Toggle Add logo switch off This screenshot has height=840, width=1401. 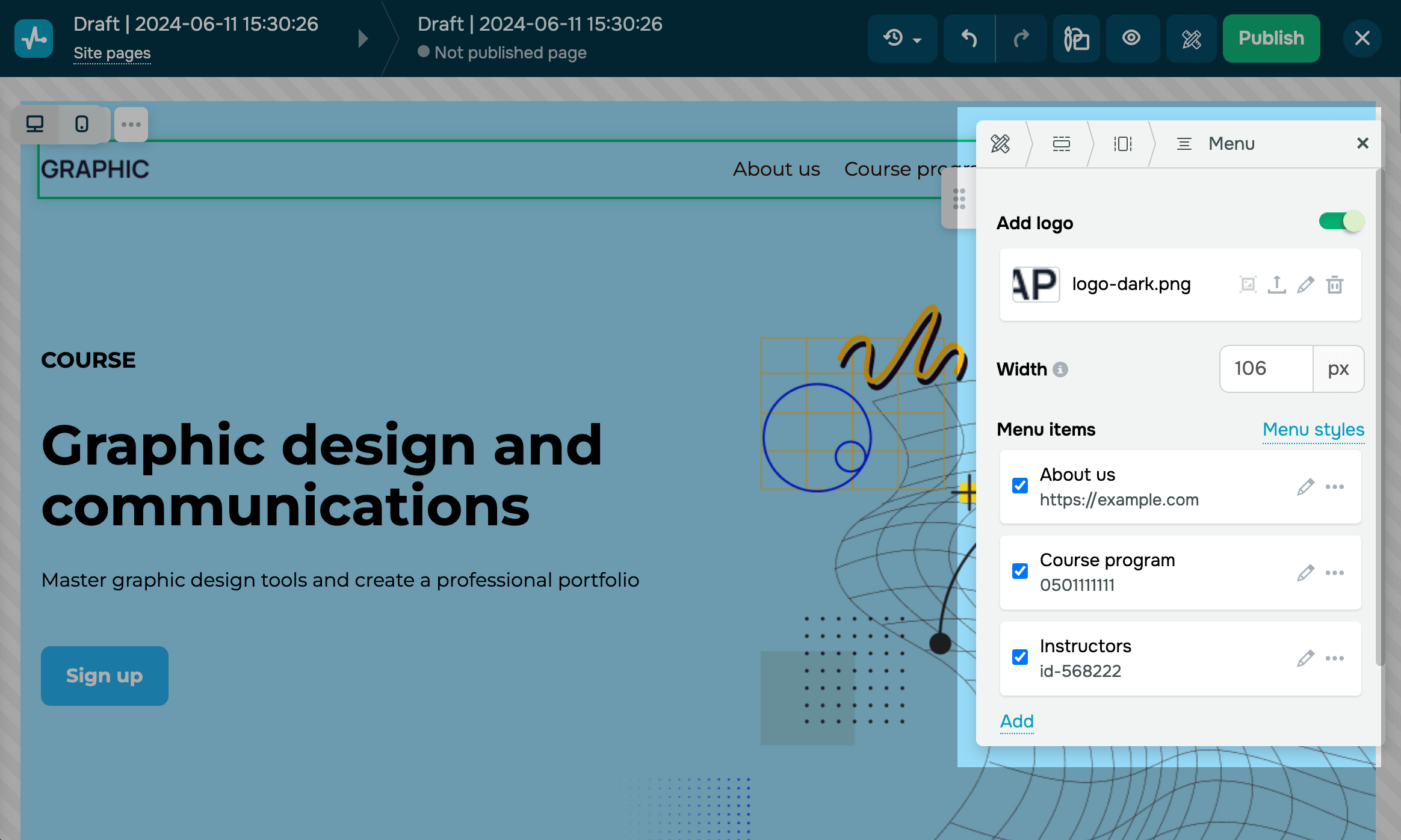[1341, 222]
